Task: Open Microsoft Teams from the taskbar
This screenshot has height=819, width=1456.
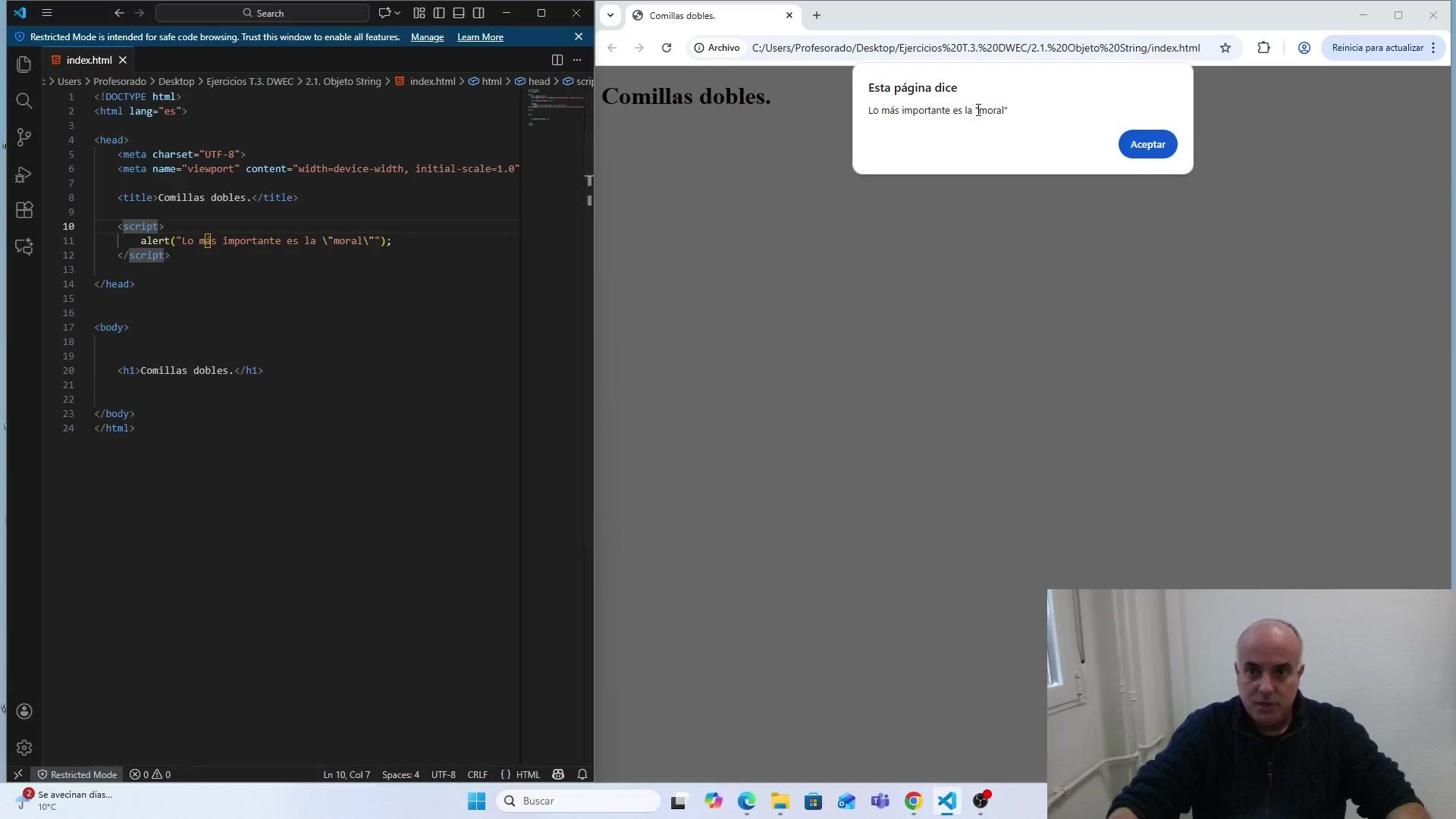Action: coord(880,801)
